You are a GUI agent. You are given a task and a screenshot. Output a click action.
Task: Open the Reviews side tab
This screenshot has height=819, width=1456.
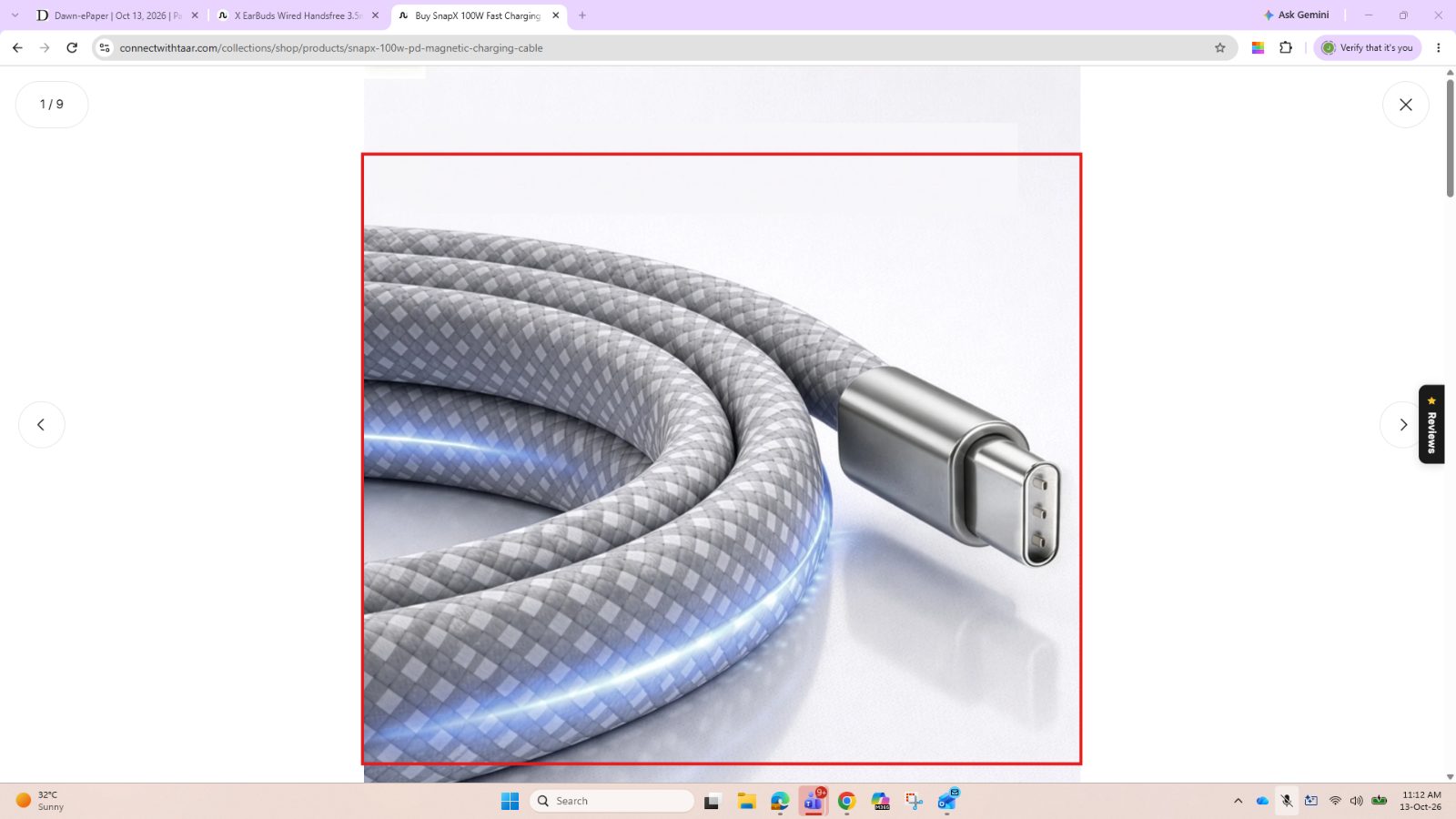pyautogui.click(x=1431, y=424)
